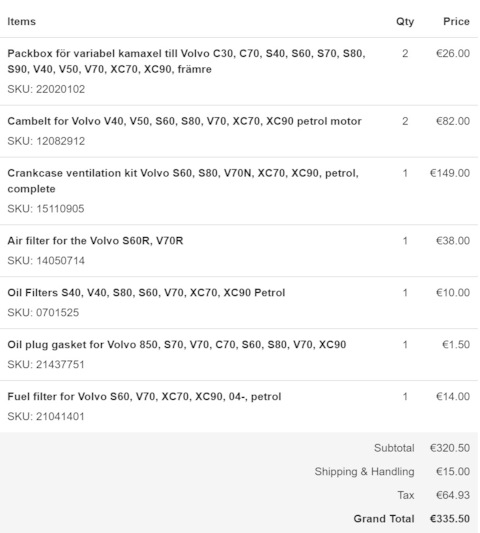Click the Price column header
480x533 pixels.
point(456,21)
